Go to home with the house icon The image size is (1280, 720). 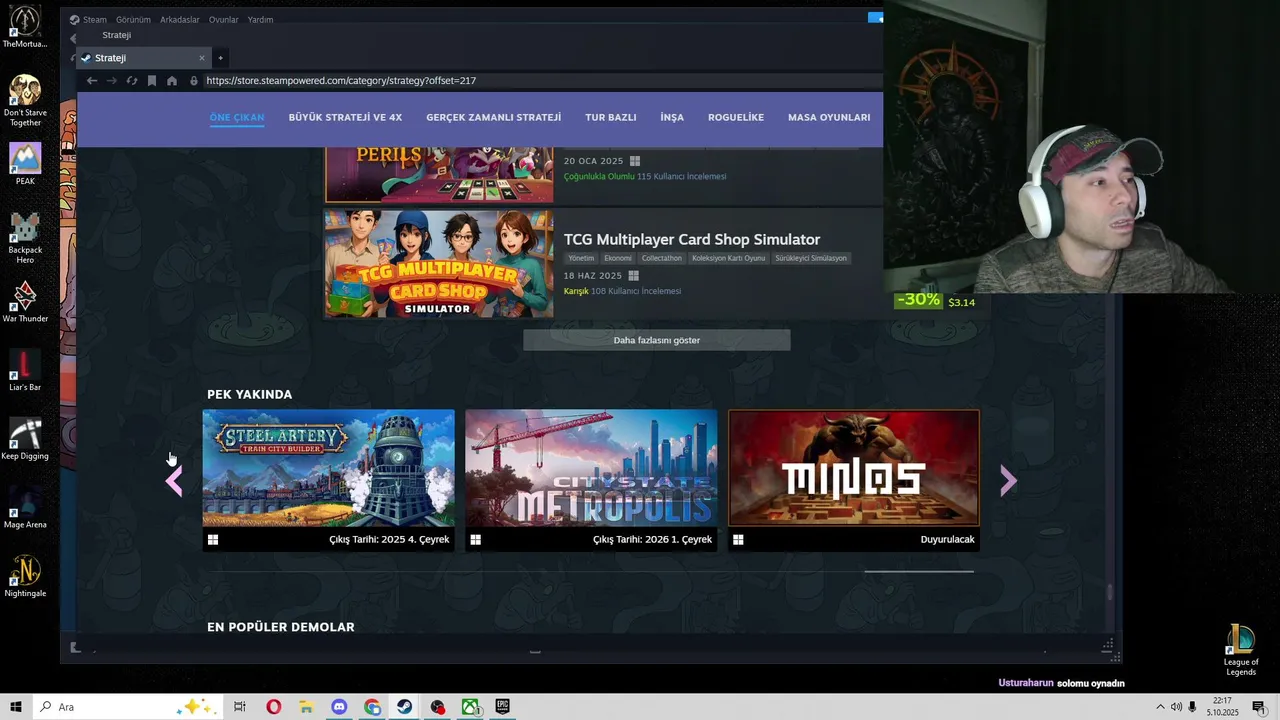point(172,80)
